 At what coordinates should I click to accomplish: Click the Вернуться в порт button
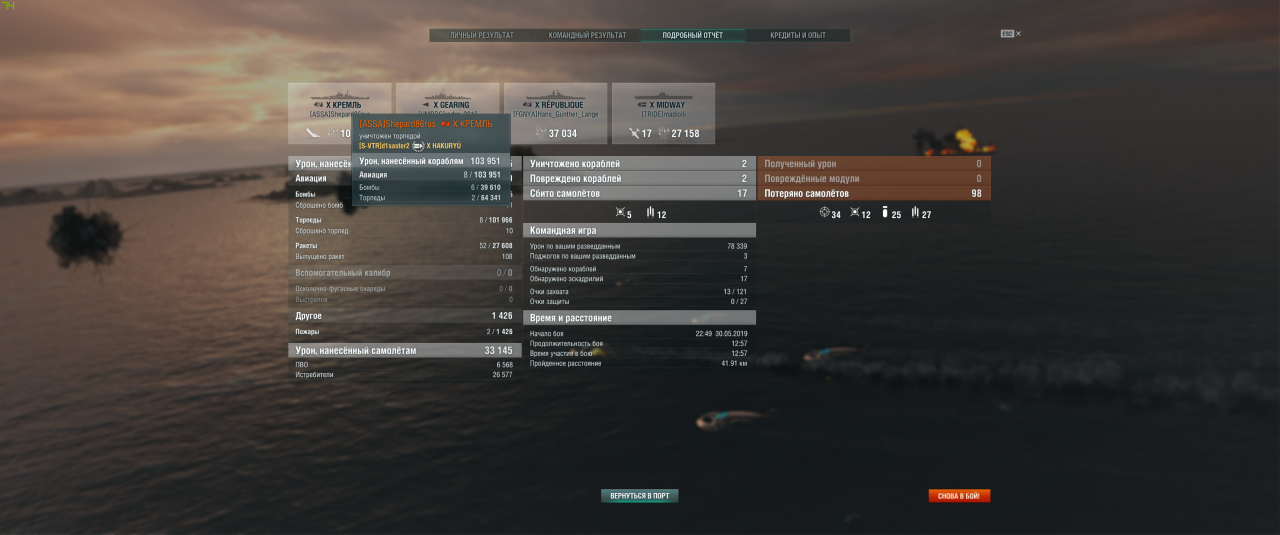640,496
